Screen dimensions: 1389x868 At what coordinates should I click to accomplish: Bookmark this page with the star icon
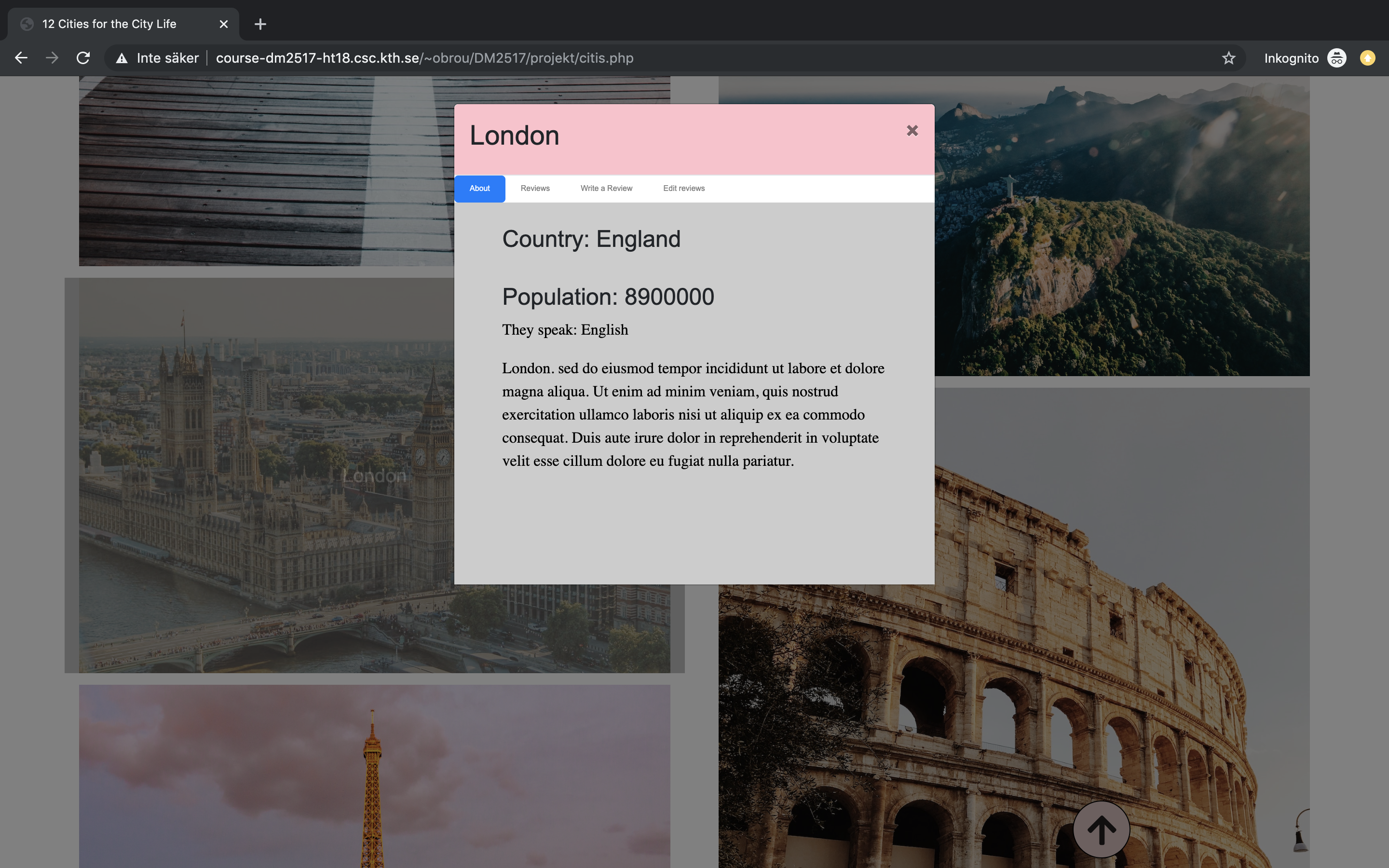pos(1228,58)
